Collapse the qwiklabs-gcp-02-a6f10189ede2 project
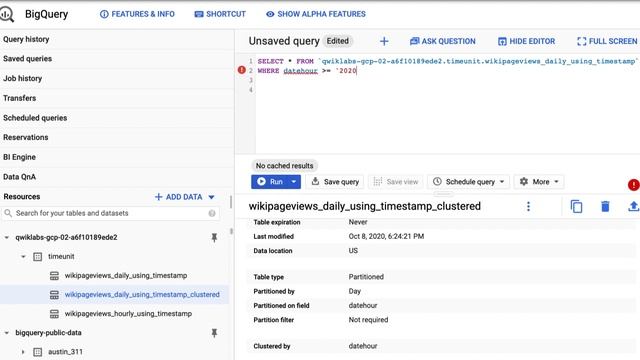 point(7,237)
